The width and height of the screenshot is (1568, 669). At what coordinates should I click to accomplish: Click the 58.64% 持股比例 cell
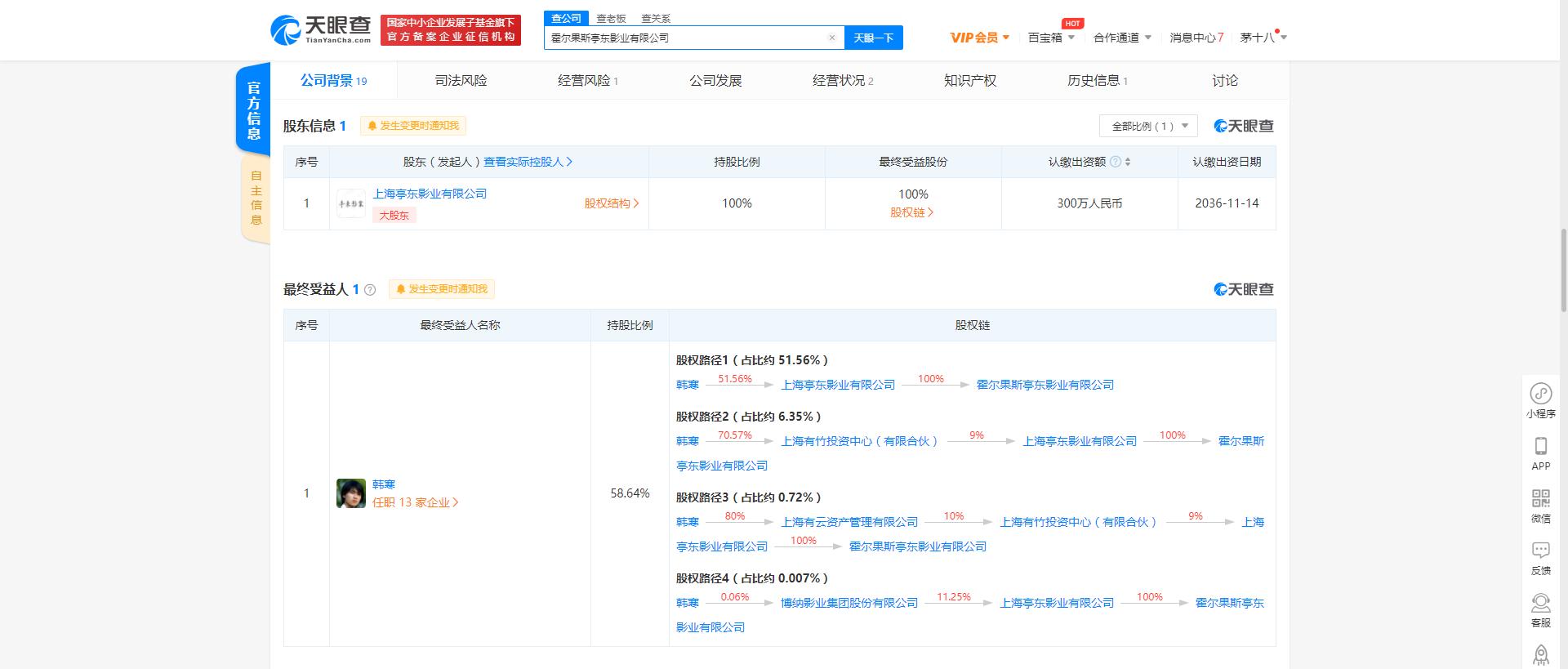(630, 493)
